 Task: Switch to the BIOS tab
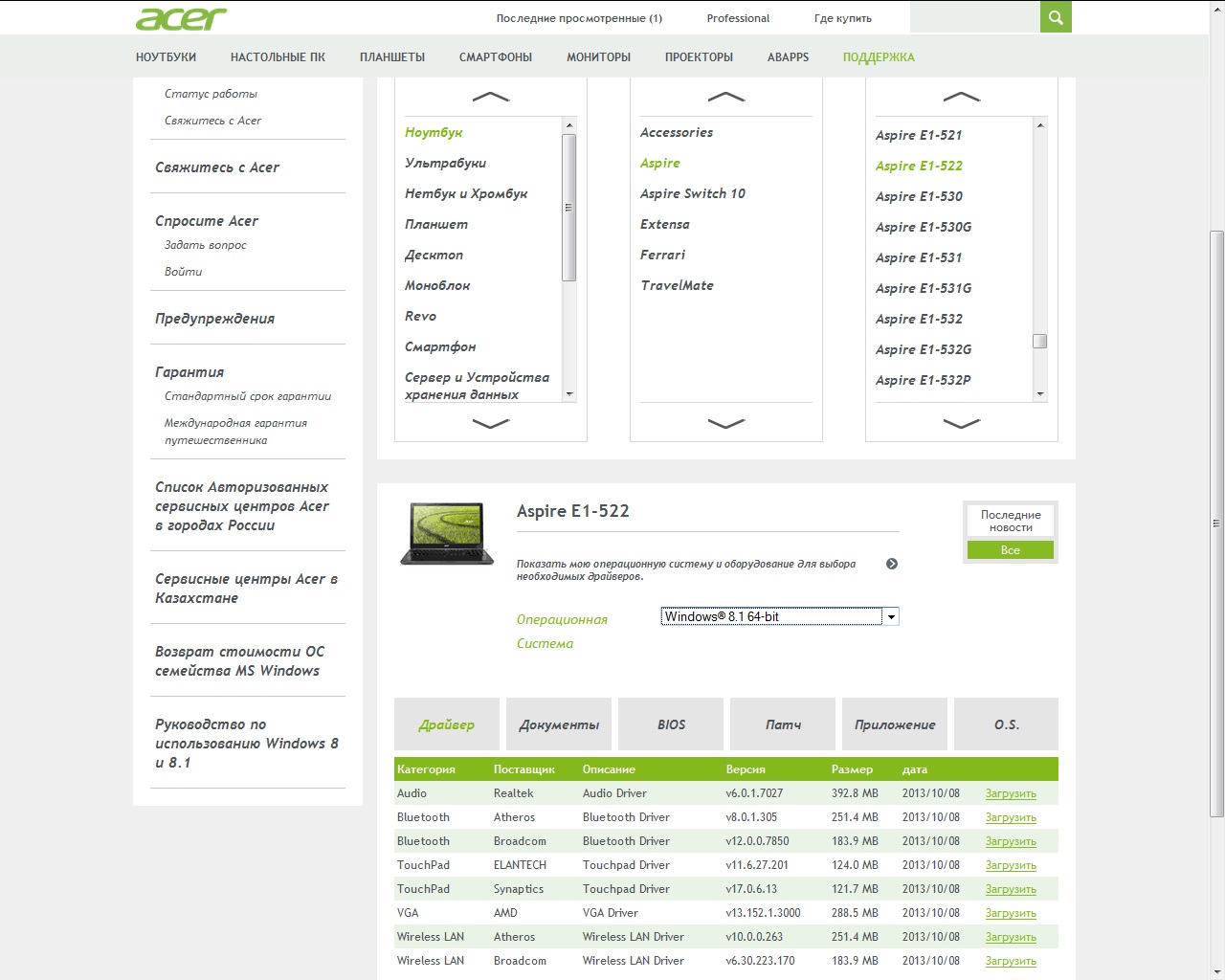pos(671,724)
